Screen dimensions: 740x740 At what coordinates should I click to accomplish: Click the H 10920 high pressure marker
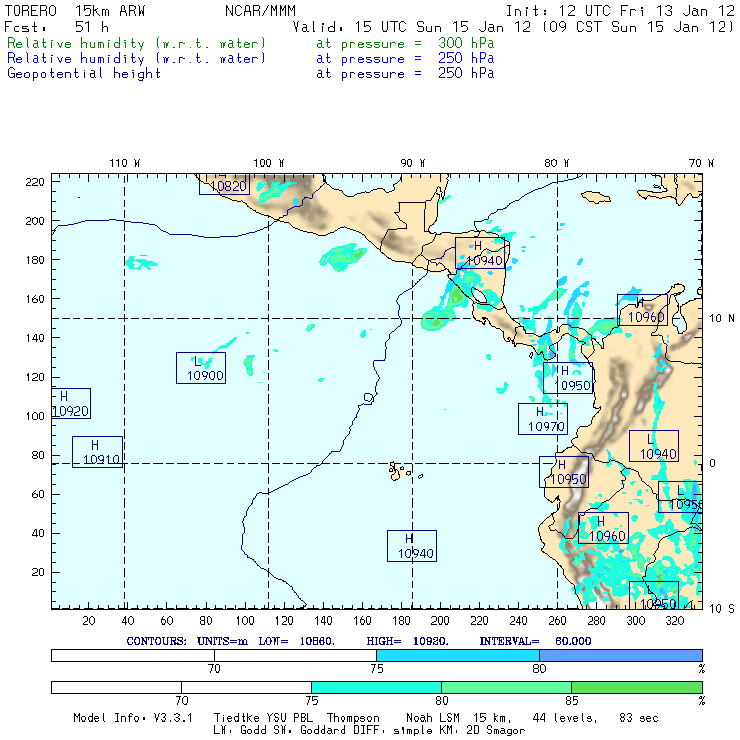point(71,403)
